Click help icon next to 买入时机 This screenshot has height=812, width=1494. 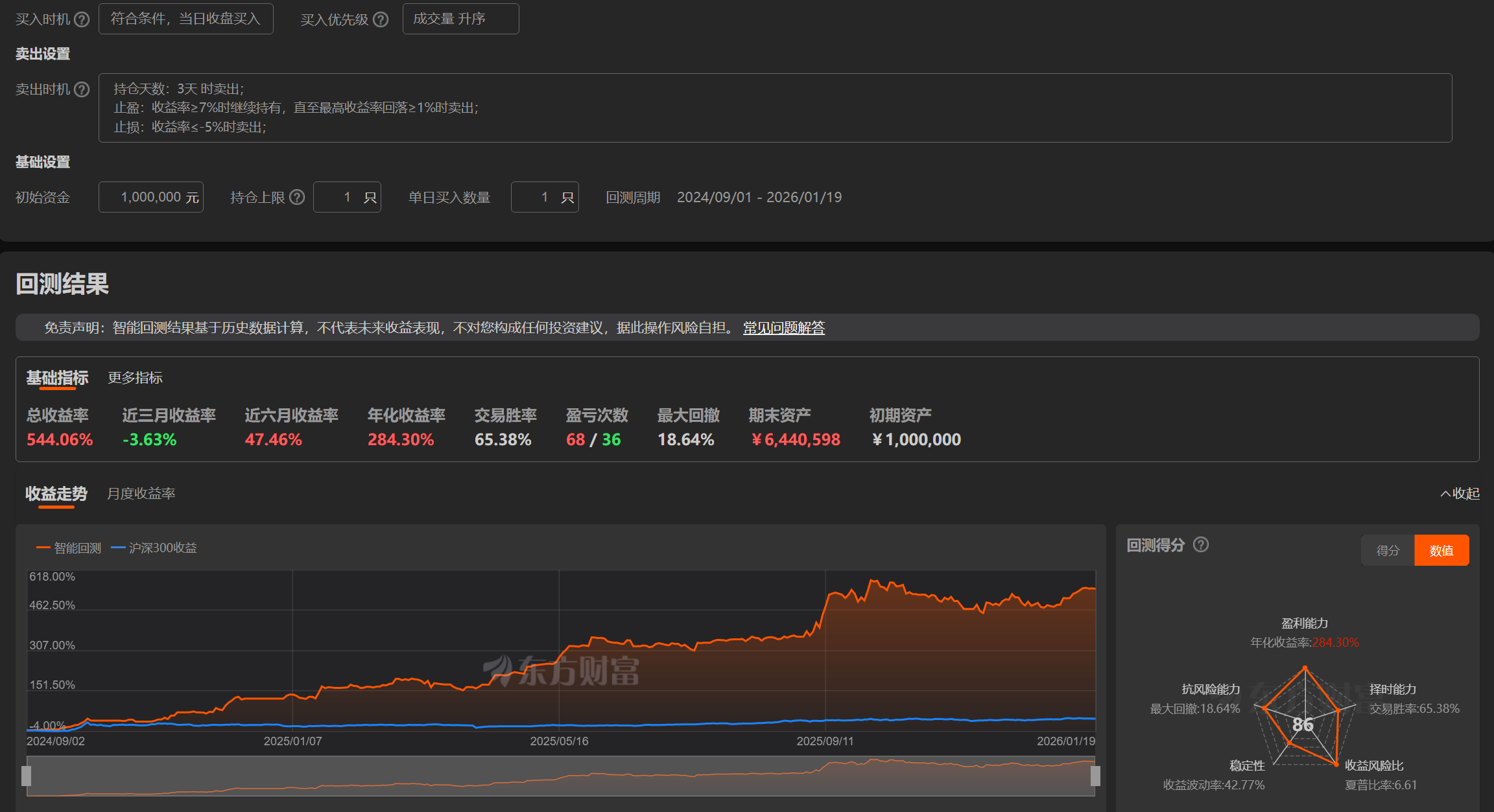(x=82, y=19)
